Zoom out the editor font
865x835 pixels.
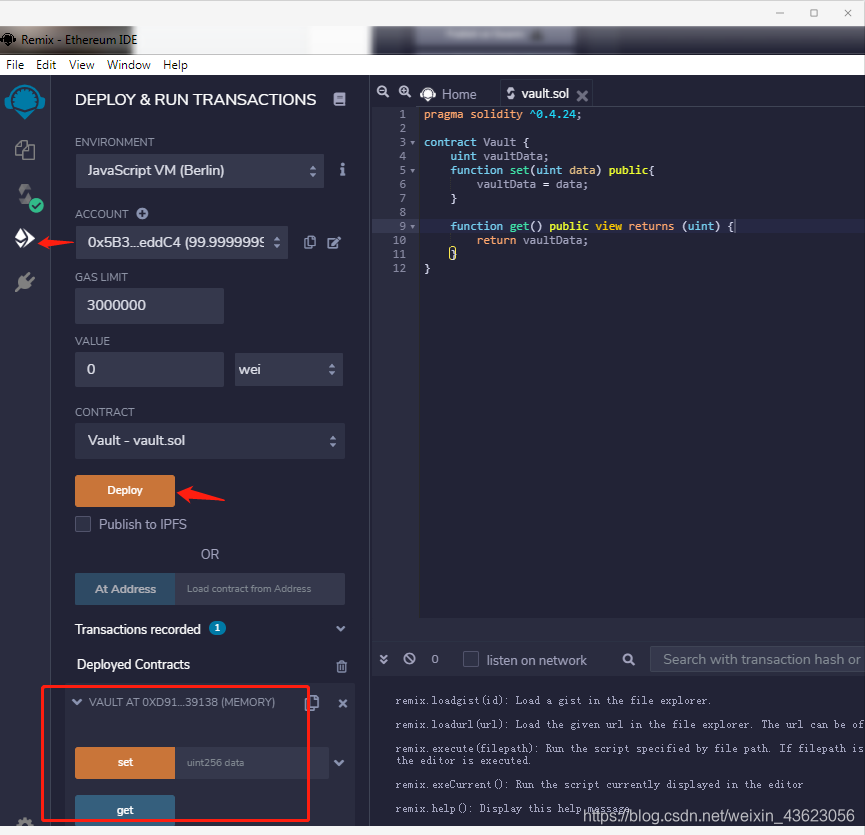(x=383, y=92)
